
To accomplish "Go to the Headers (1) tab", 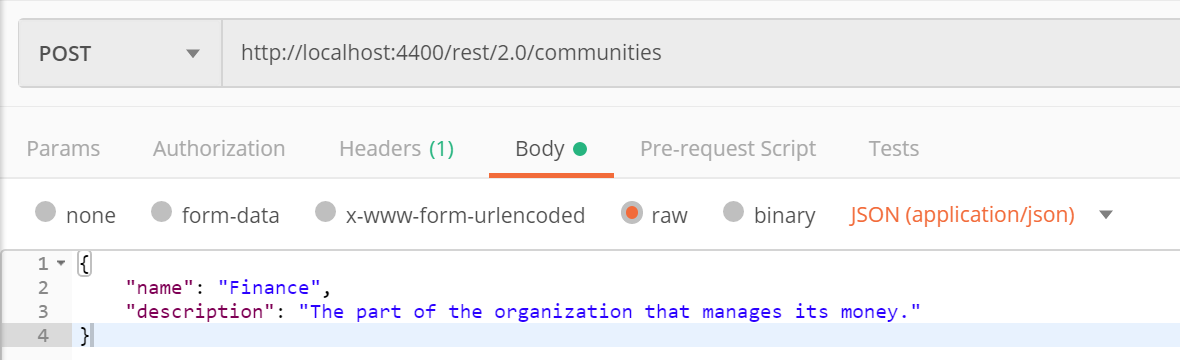I will pos(397,148).
